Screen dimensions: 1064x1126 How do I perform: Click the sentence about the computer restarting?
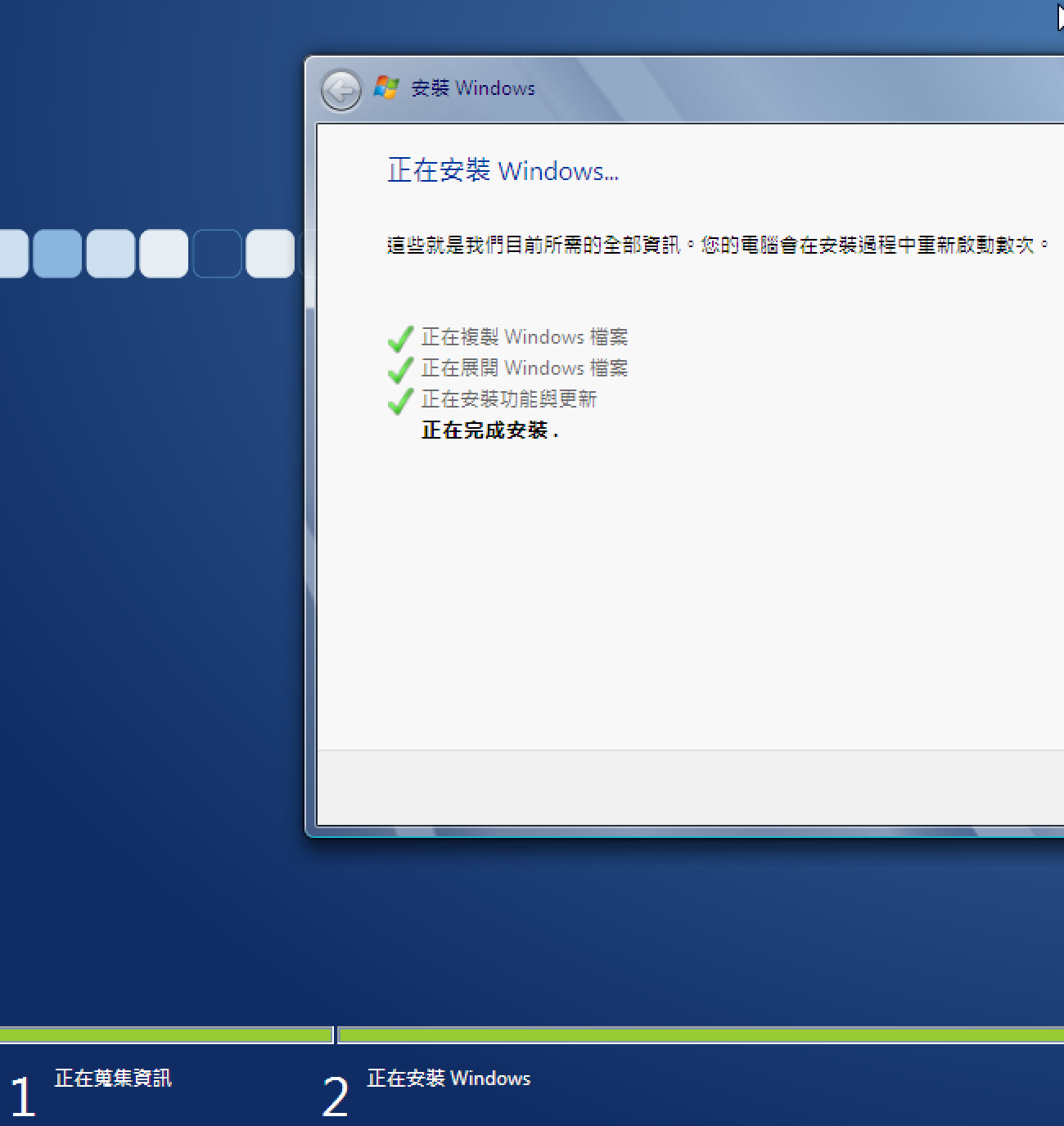click(x=718, y=245)
